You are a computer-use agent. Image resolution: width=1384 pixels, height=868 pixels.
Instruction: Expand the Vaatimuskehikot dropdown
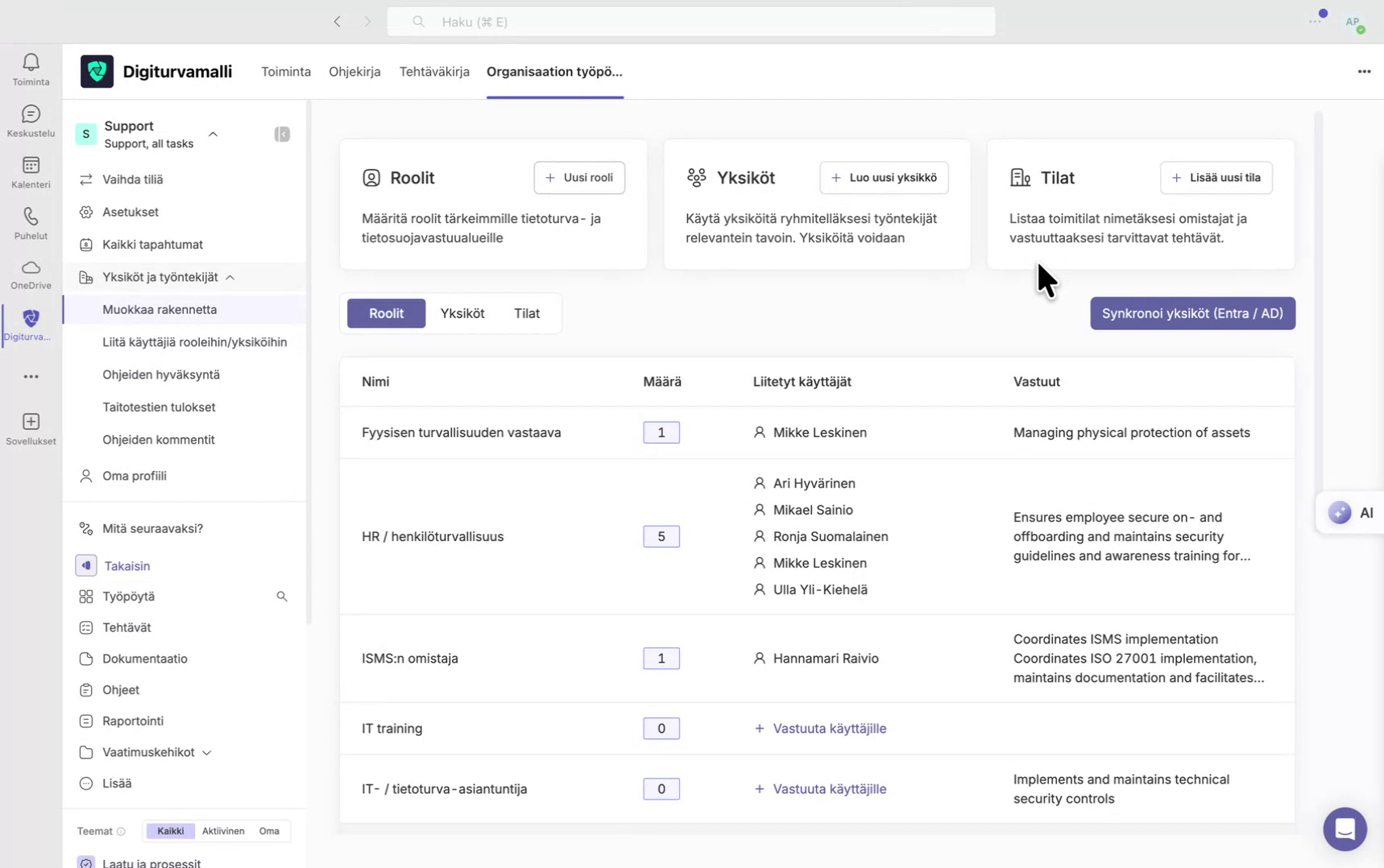[207, 752]
